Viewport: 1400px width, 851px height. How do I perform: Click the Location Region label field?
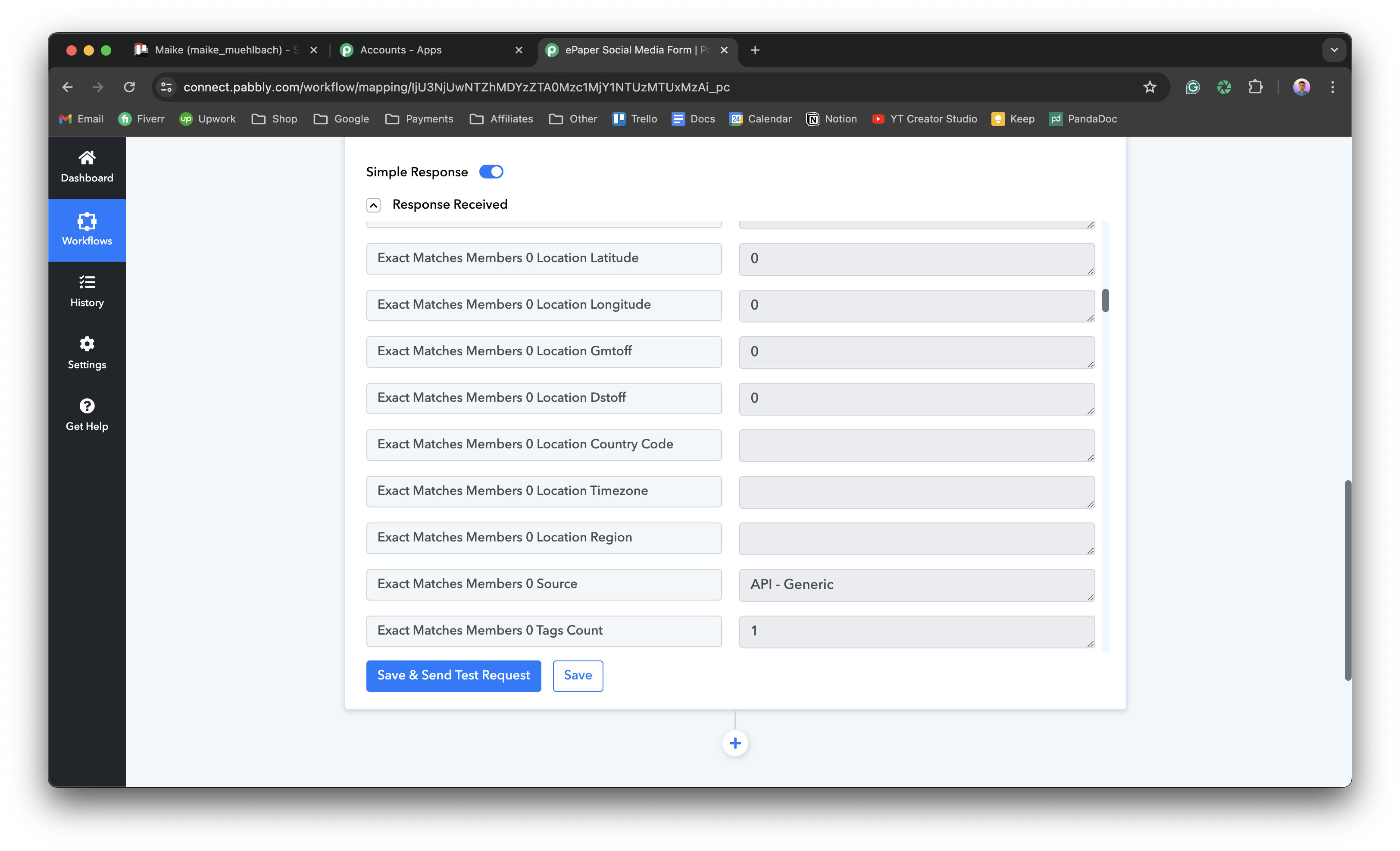pos(544,538)
